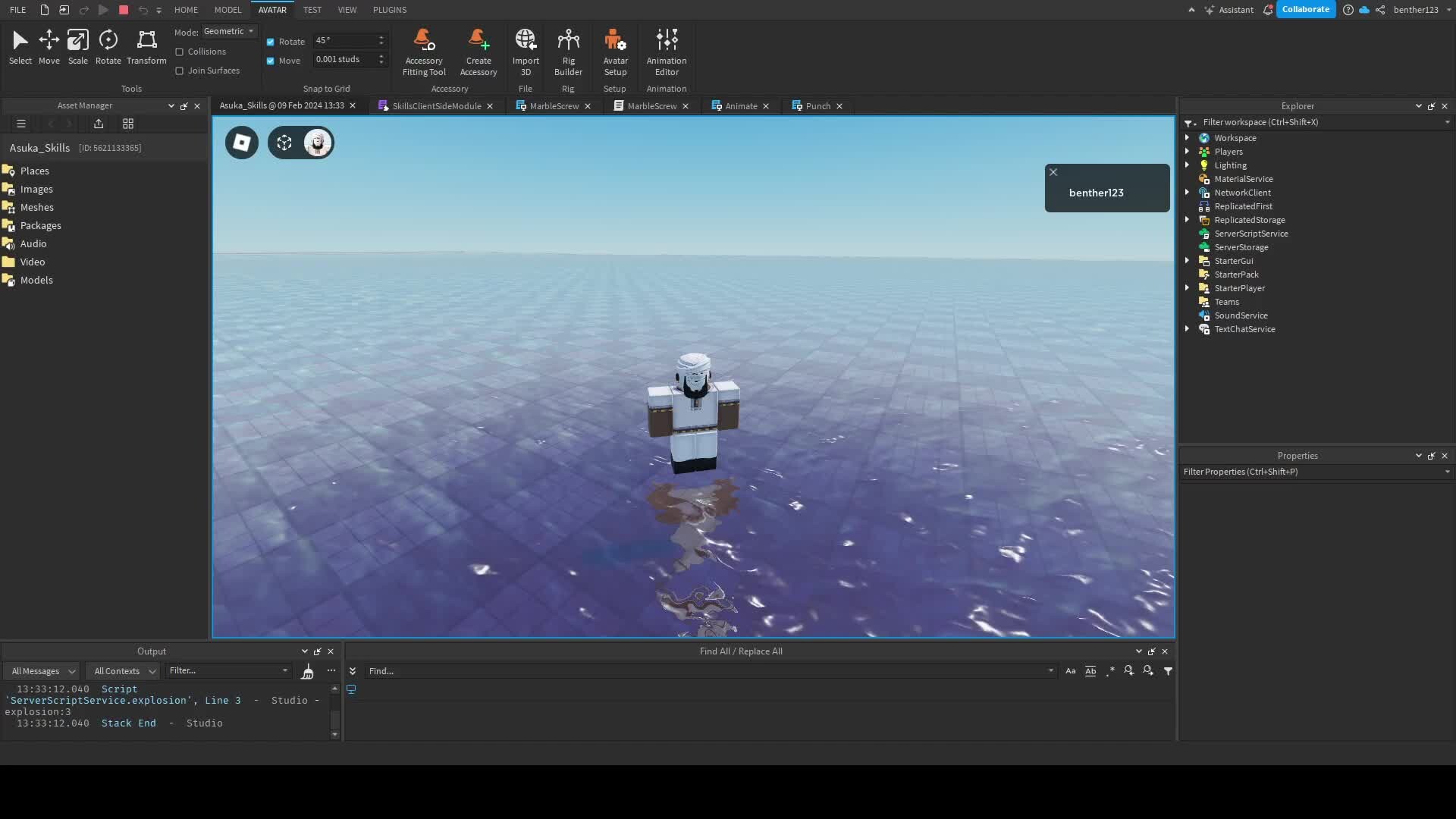This screenshot has width=1456, height=819.
Task: Launch the Rig Builder
Action: coord(568,49)
